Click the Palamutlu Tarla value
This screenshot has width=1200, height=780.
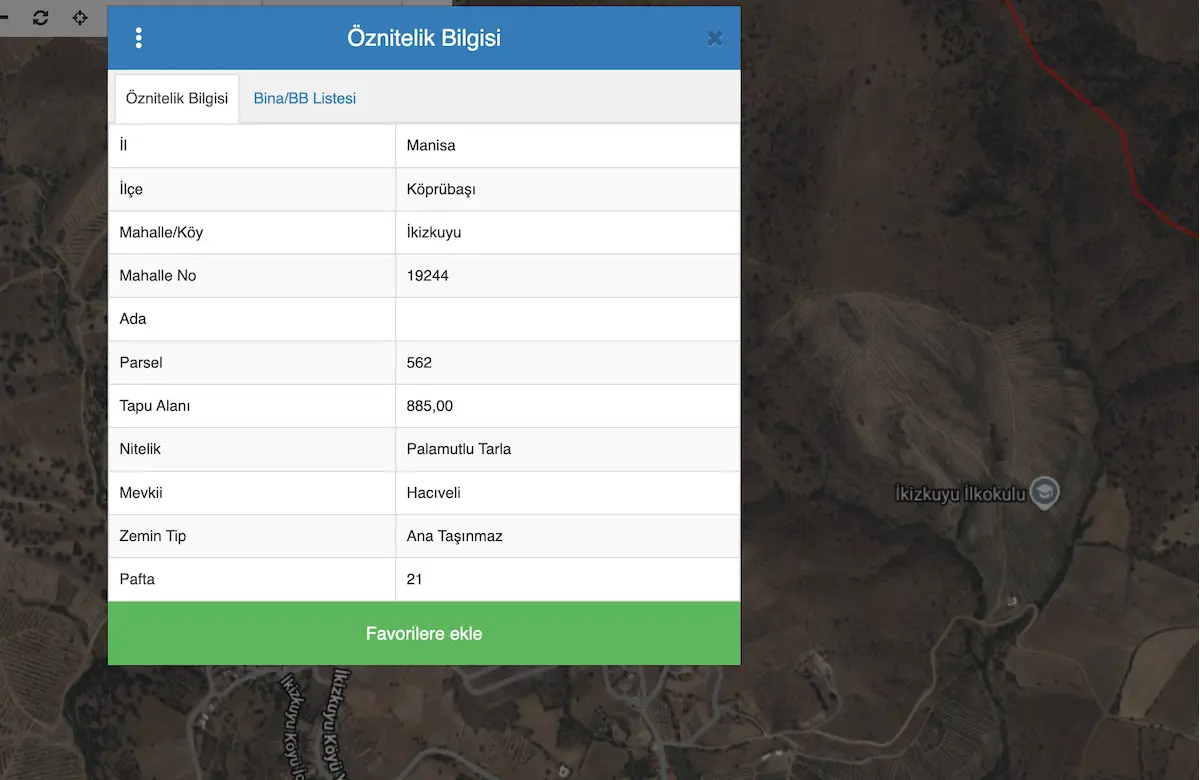pos(459,449)
